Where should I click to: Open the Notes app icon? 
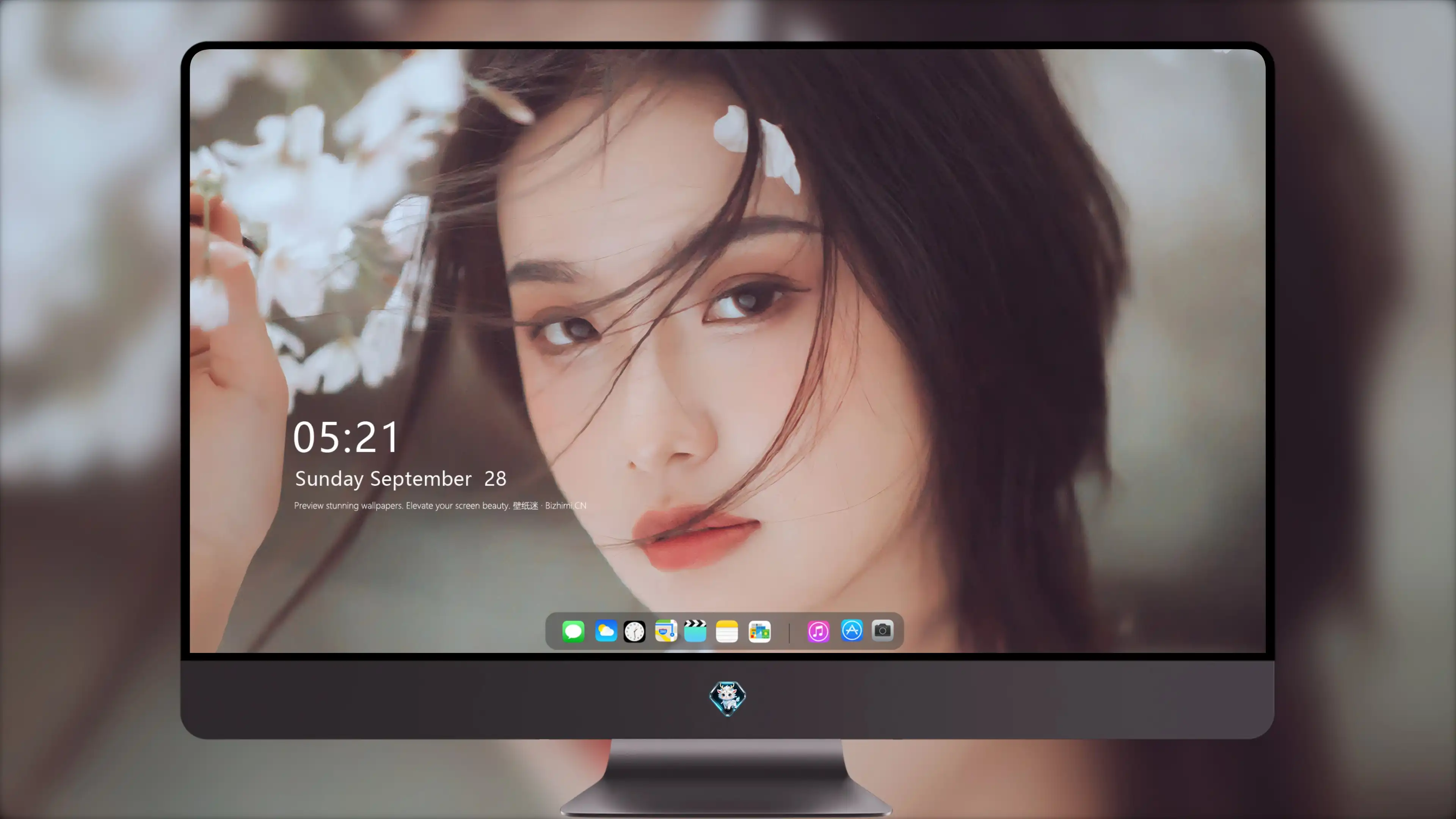727,631
